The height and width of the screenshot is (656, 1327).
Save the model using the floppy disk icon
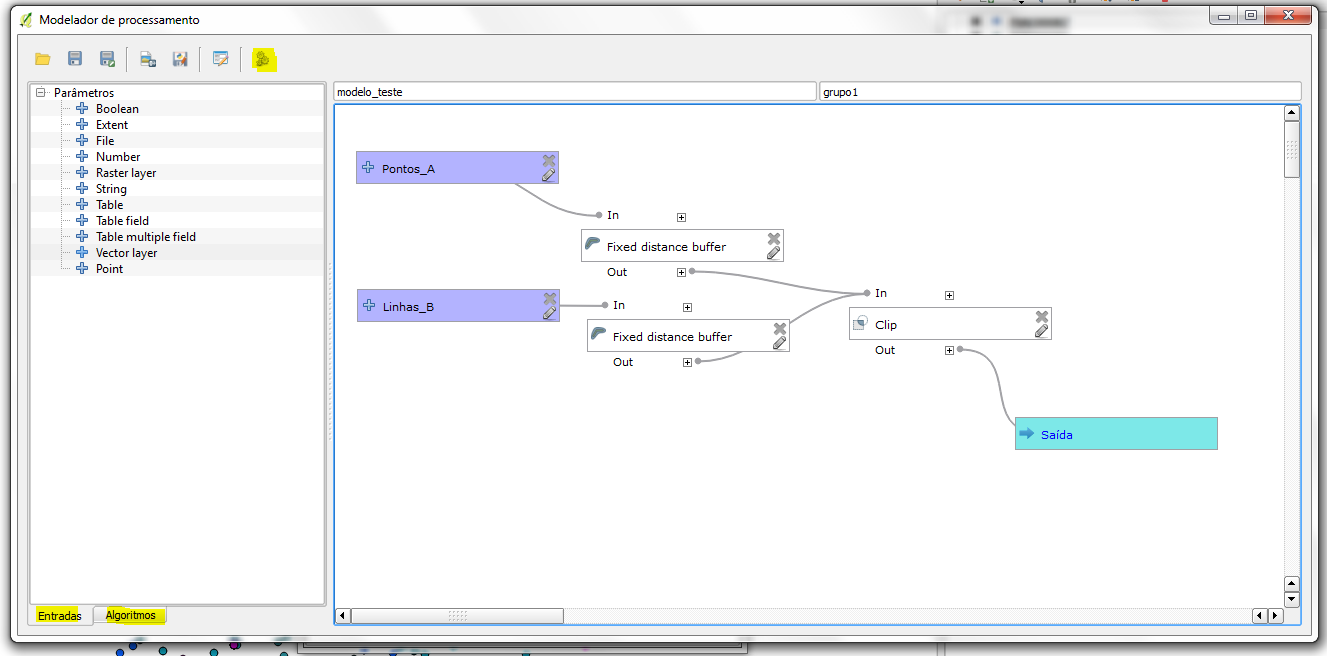tap(75, 60)
